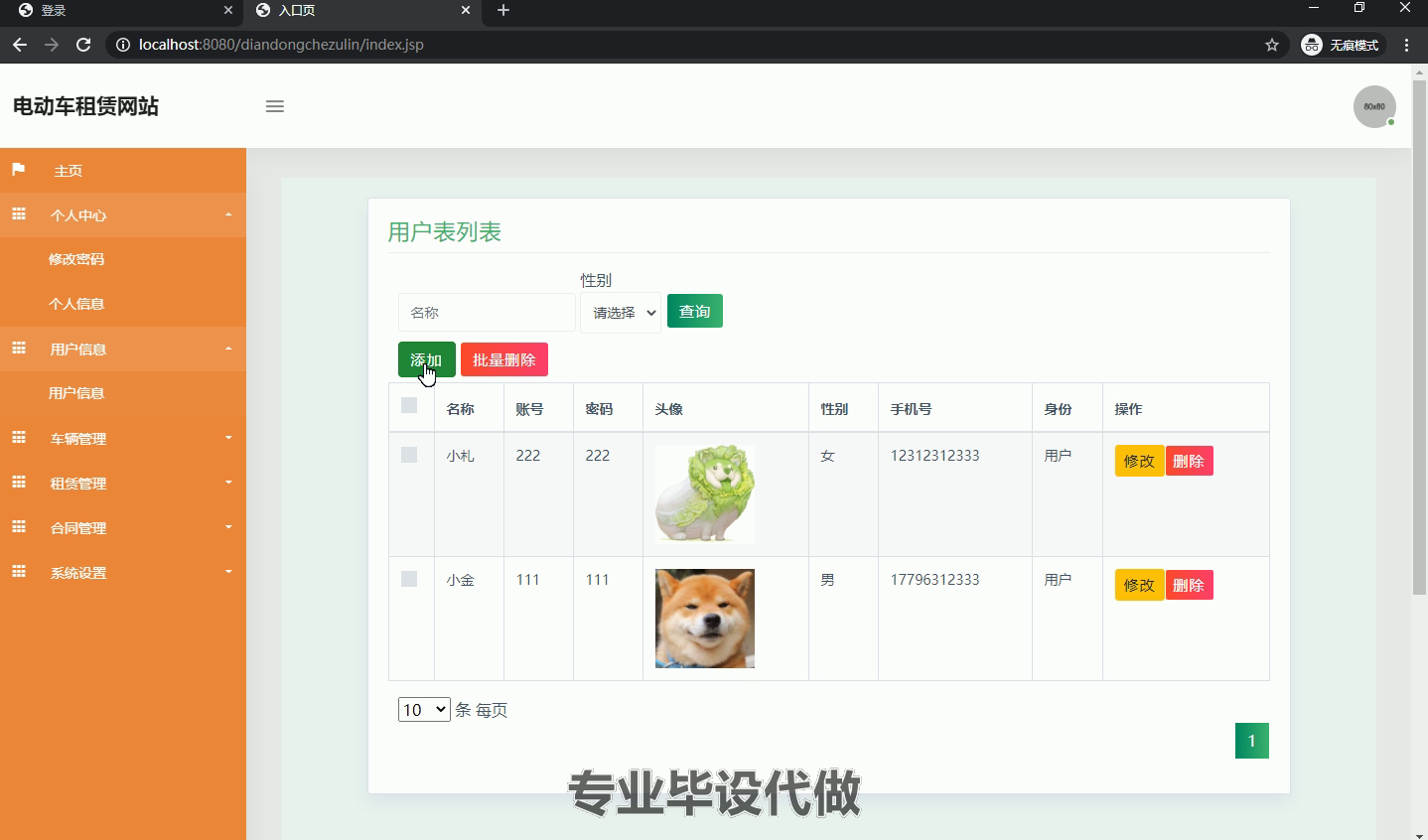This screenshot has height=840, width=1428.
Task: Click the grid icon beside 租赁管理
Action: click(18, 483)
